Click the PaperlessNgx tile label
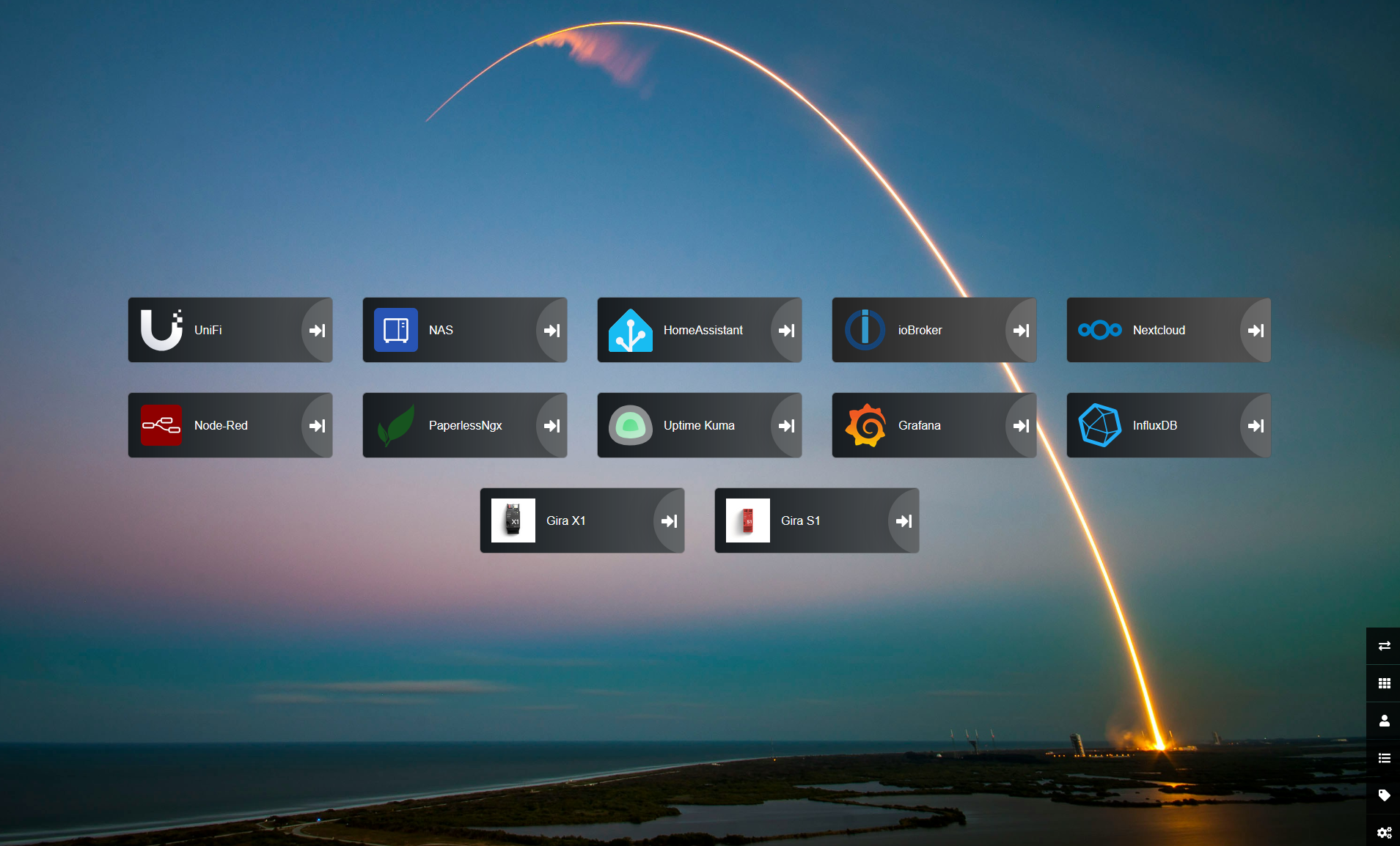Viewport: 1400px width, 846px height. (x=465, y=425)
